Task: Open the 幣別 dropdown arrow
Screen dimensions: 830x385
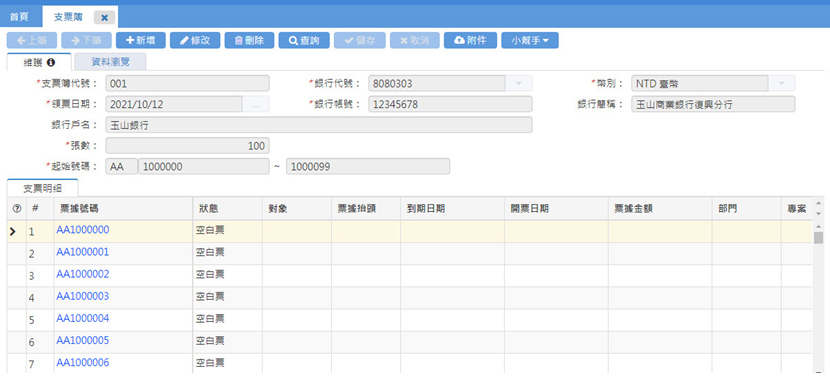Action: click(x=781, y=84)
